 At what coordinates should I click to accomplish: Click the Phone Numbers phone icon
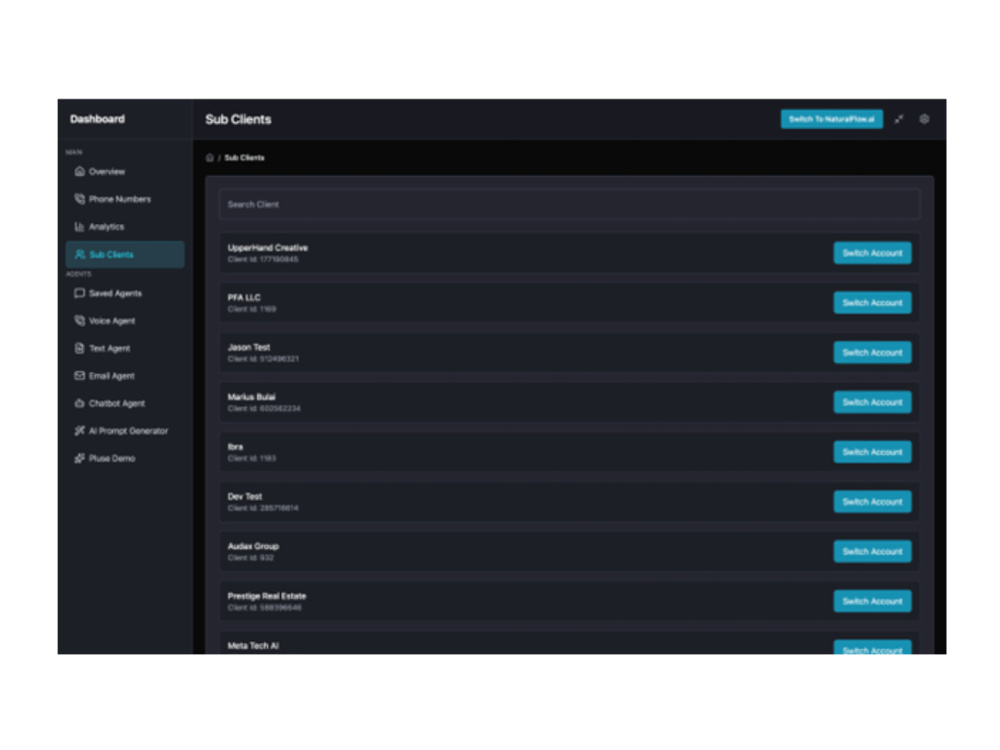(80, 198)
